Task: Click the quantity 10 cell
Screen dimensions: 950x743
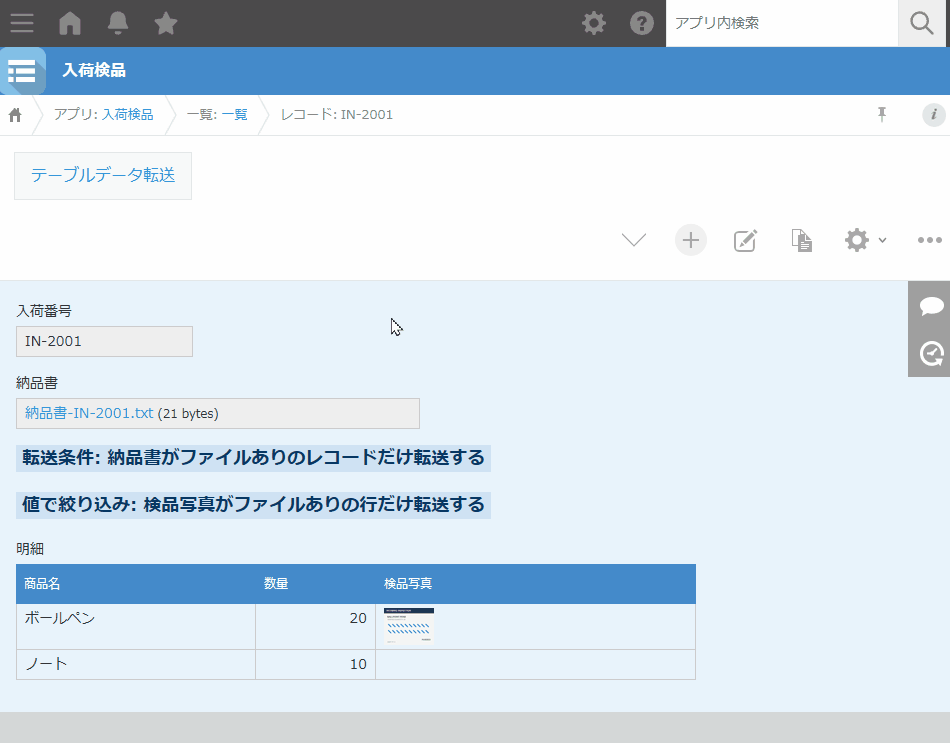Action: (316, 665)
